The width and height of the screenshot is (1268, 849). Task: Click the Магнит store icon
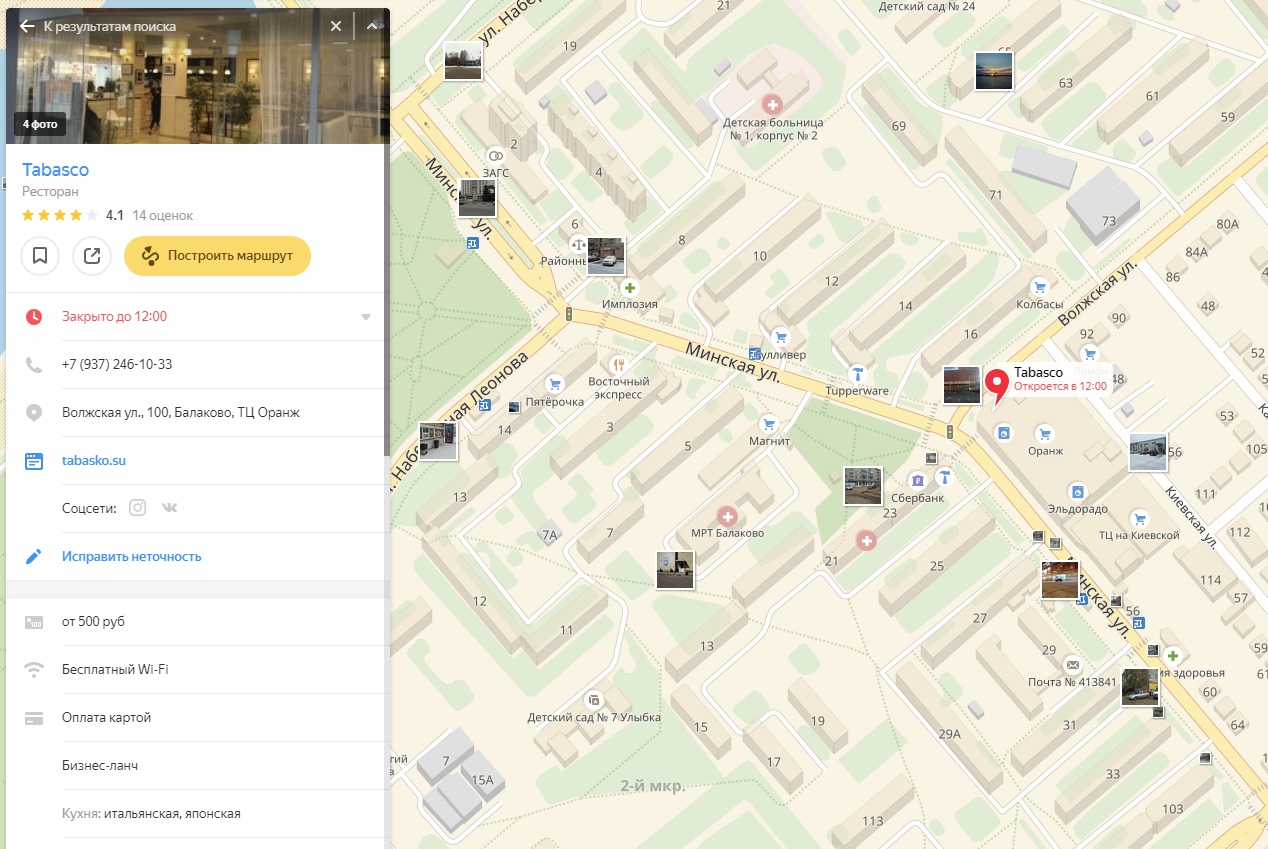769,423
